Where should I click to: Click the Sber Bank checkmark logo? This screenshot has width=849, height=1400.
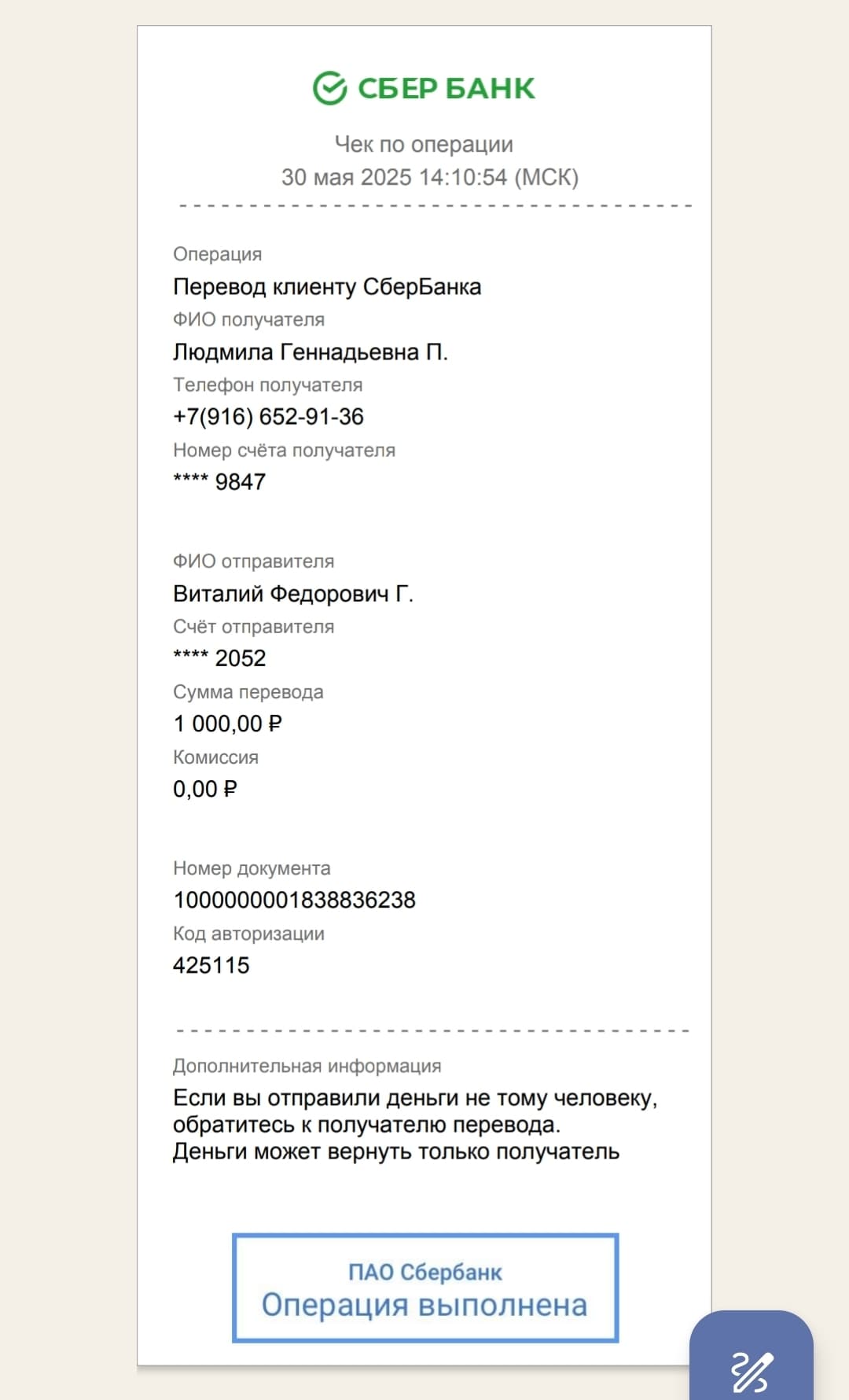(329, 88)
